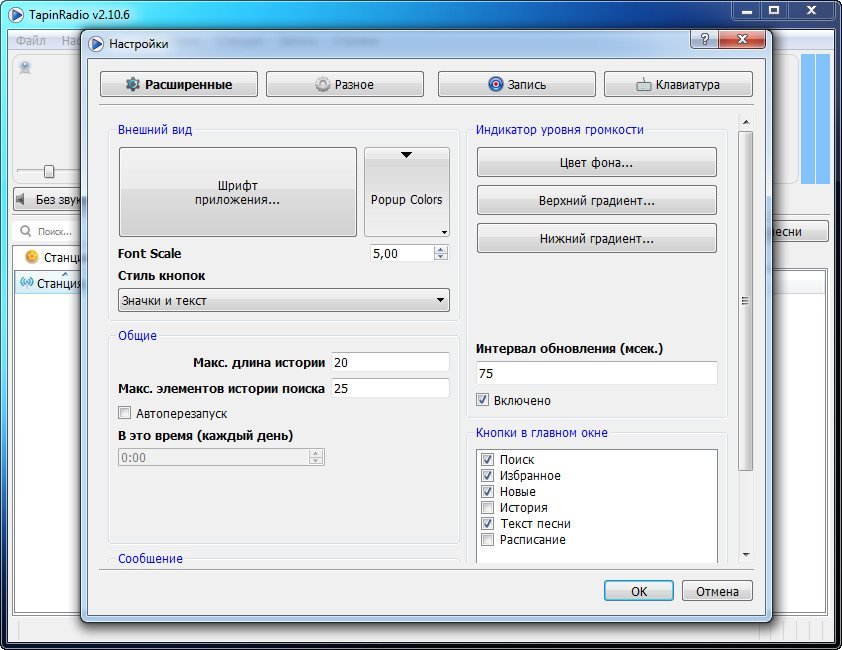Open the Расширенные settings tab with gear icon
The image size is (842, 650).
179,85
